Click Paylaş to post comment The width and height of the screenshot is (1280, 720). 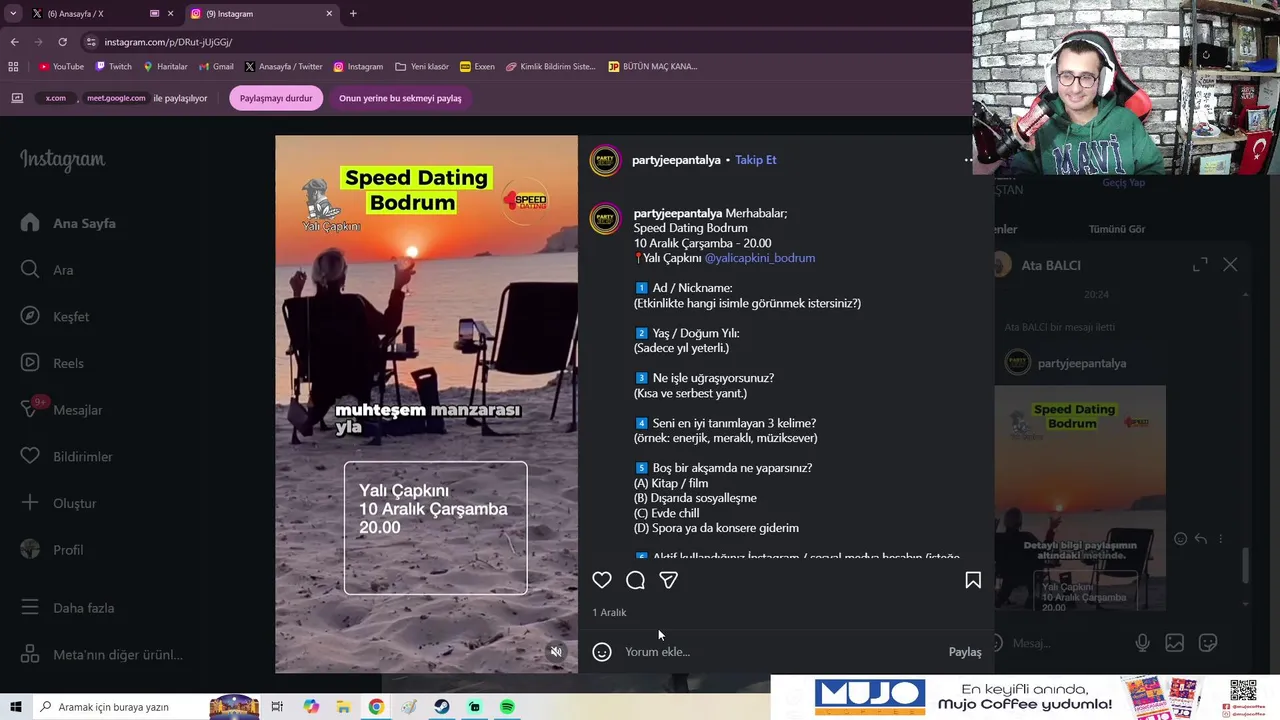[965, 652]
